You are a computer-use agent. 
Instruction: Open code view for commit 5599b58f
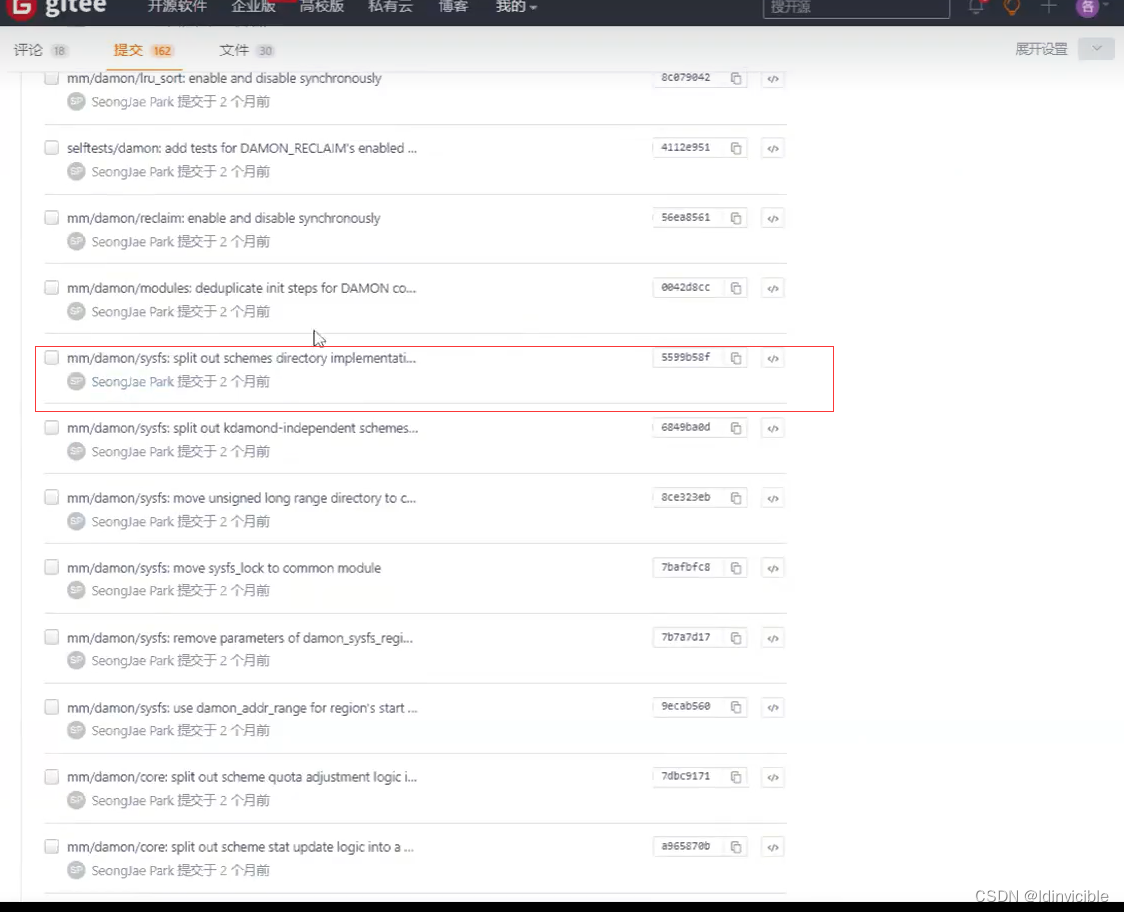point(772,358)
